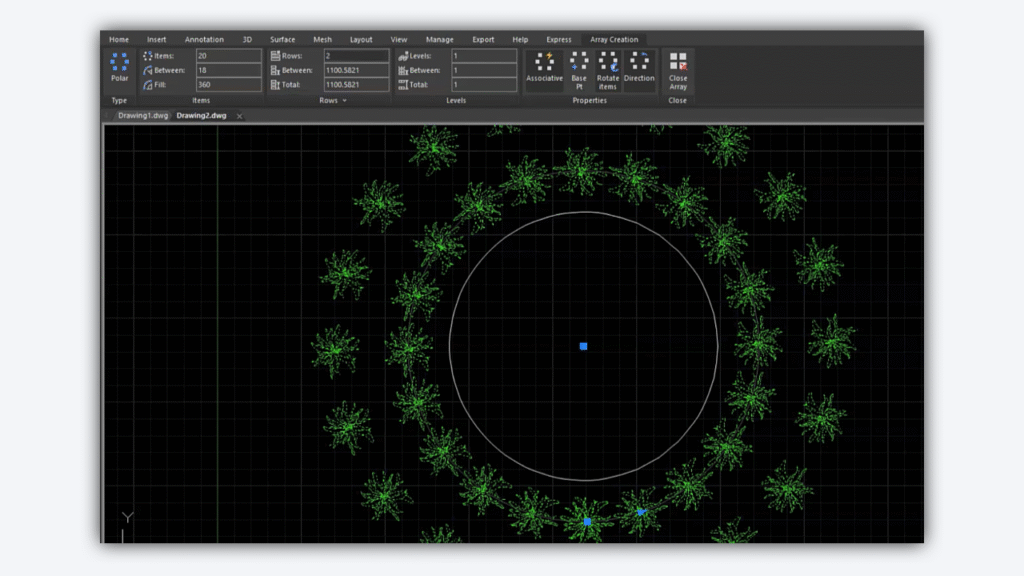Click the Fill angle input field

pos(228,85)
